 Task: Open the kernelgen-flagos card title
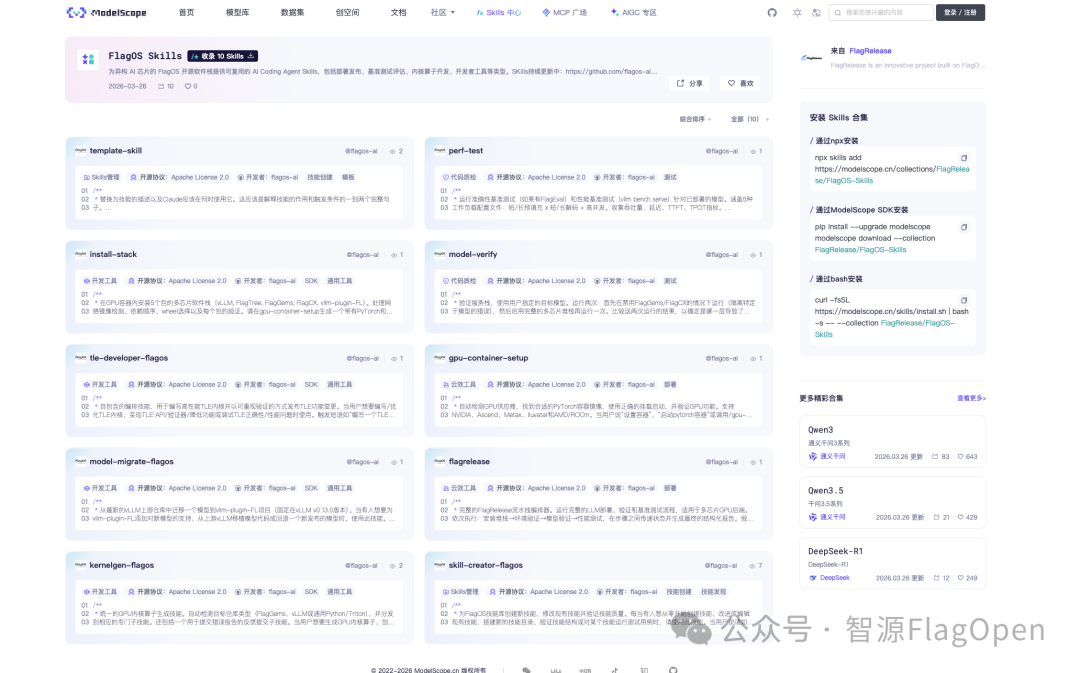(122, 566)
